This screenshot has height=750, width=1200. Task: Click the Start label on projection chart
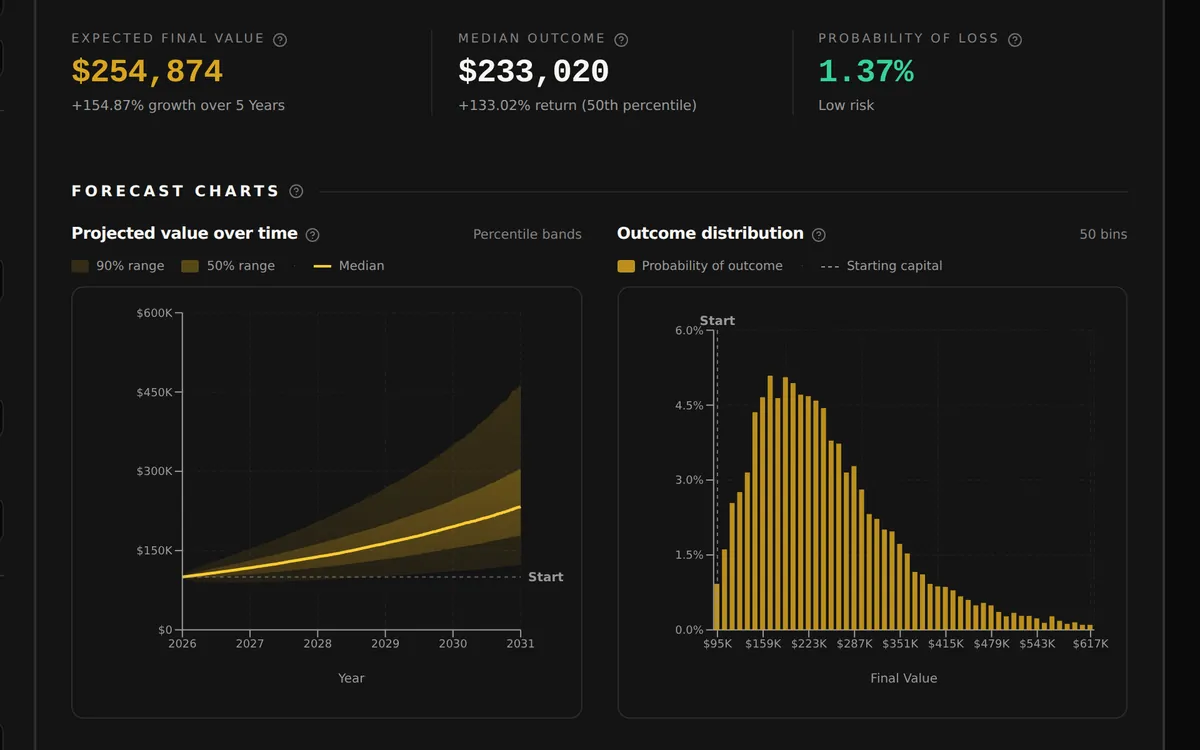click(545, 577)
